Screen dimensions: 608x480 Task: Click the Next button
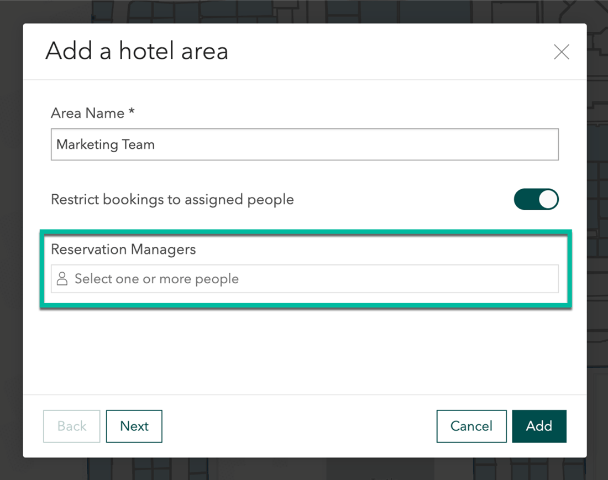click(x=134, y=426)
